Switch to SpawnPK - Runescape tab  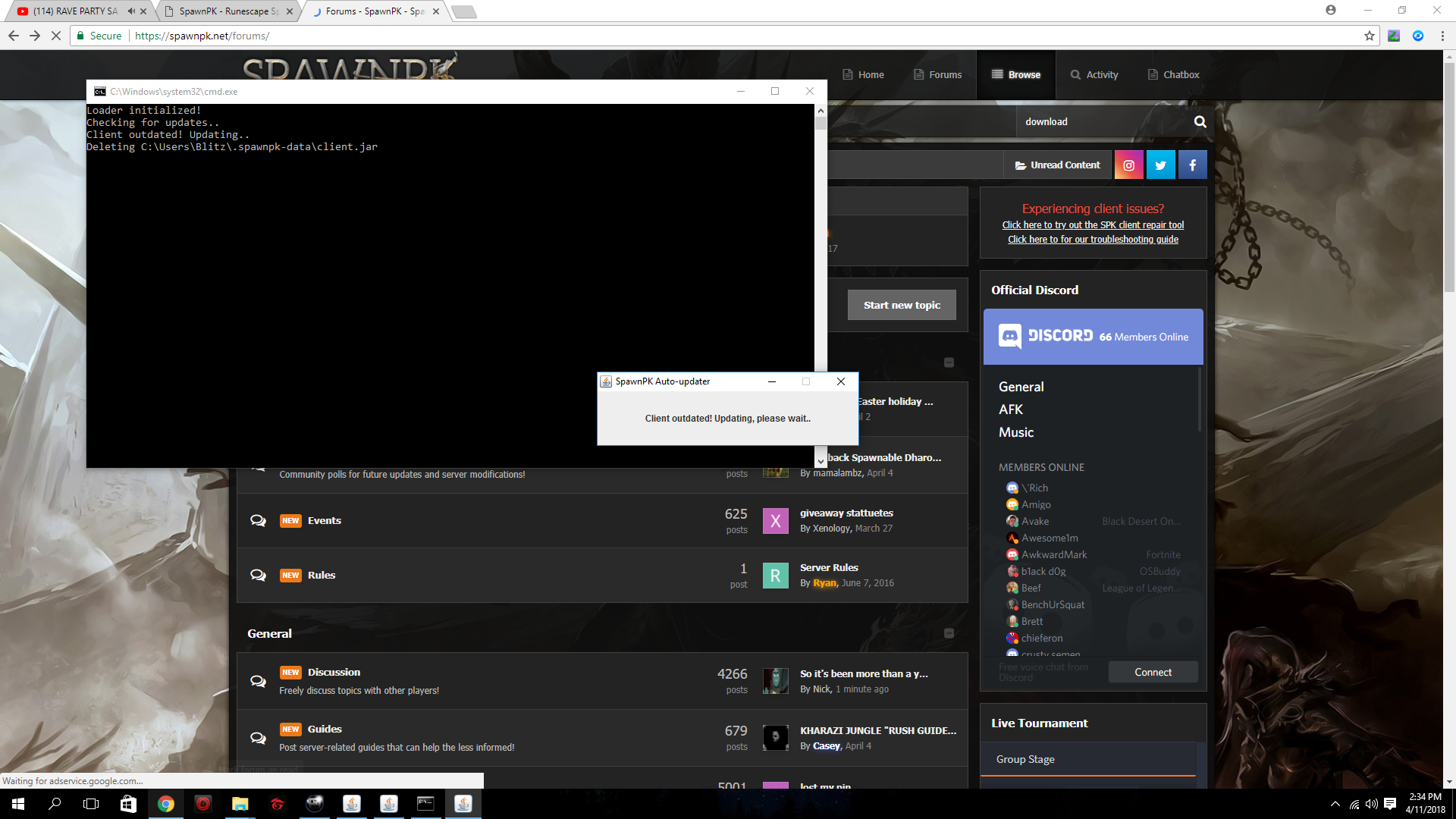point(227,11)
